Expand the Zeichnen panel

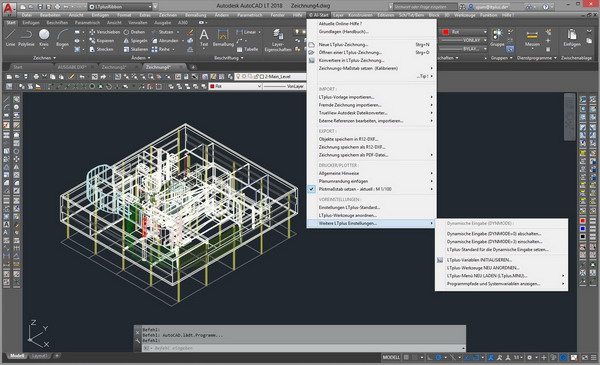tap(44, 58)
